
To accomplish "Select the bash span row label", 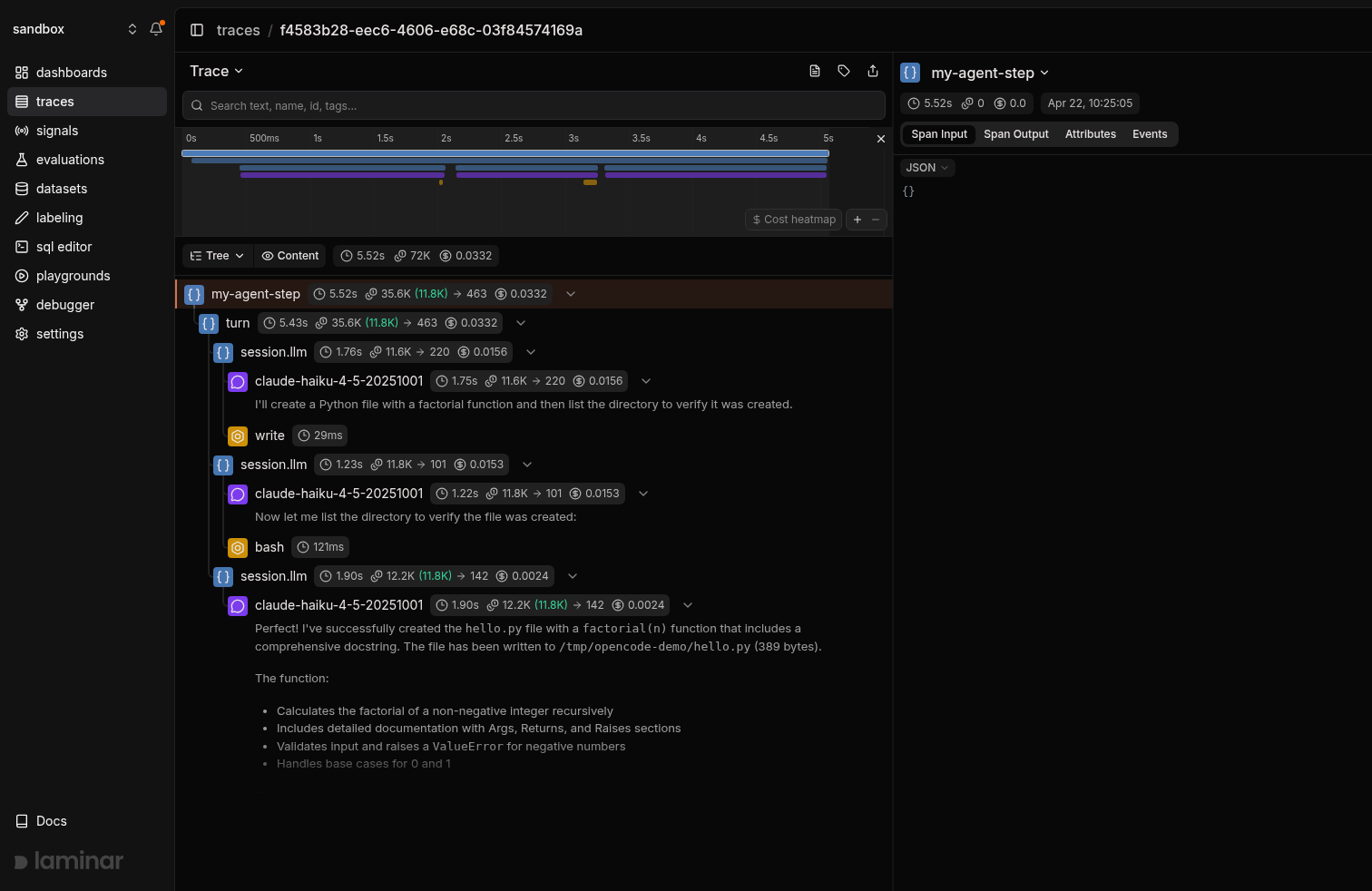I will coord(269,547).
